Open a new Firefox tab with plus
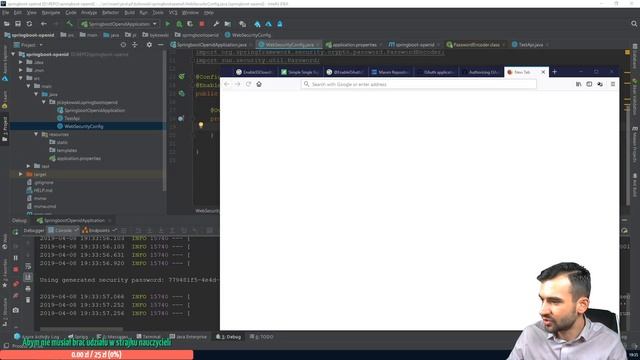 point(554,72)
